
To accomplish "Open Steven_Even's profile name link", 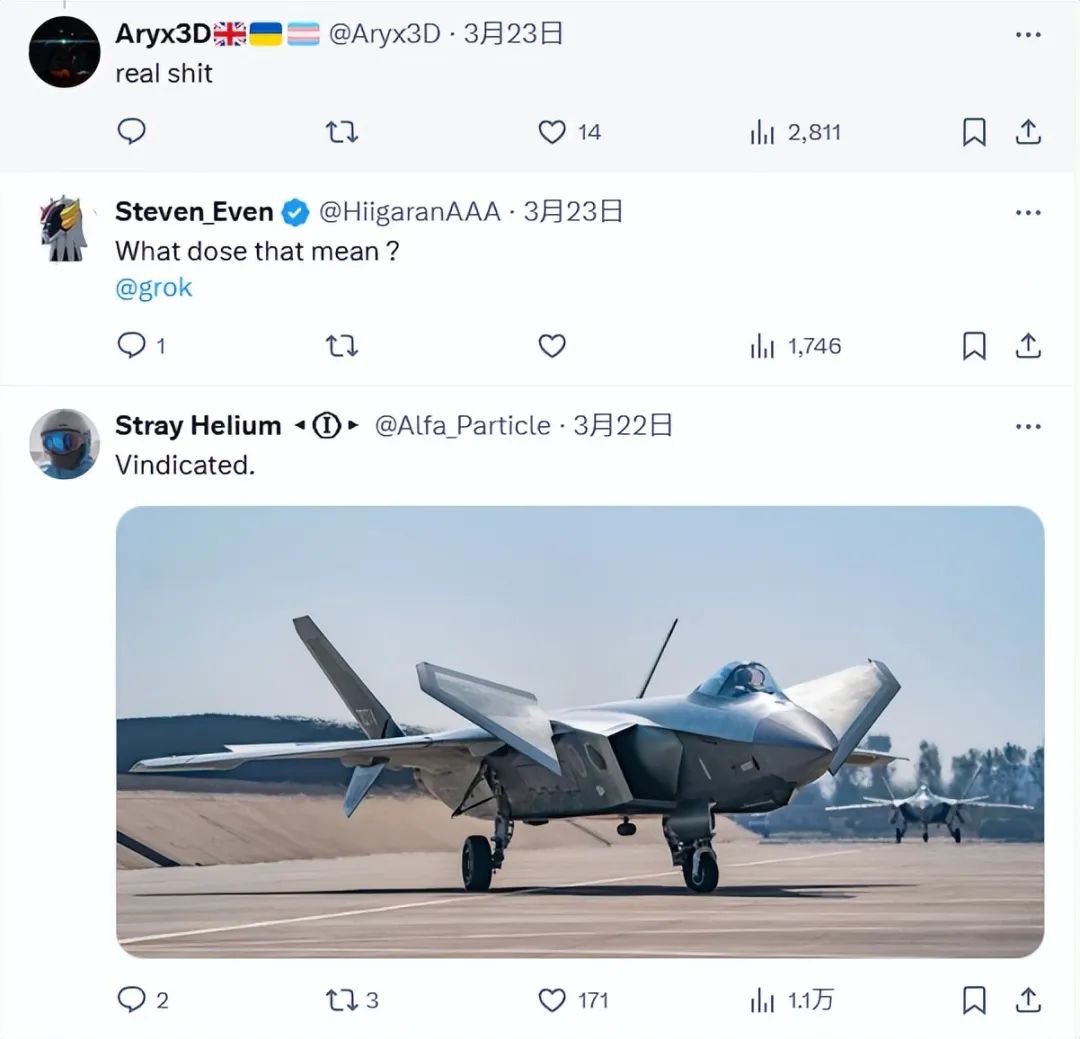I will click(x=194, y=212).
